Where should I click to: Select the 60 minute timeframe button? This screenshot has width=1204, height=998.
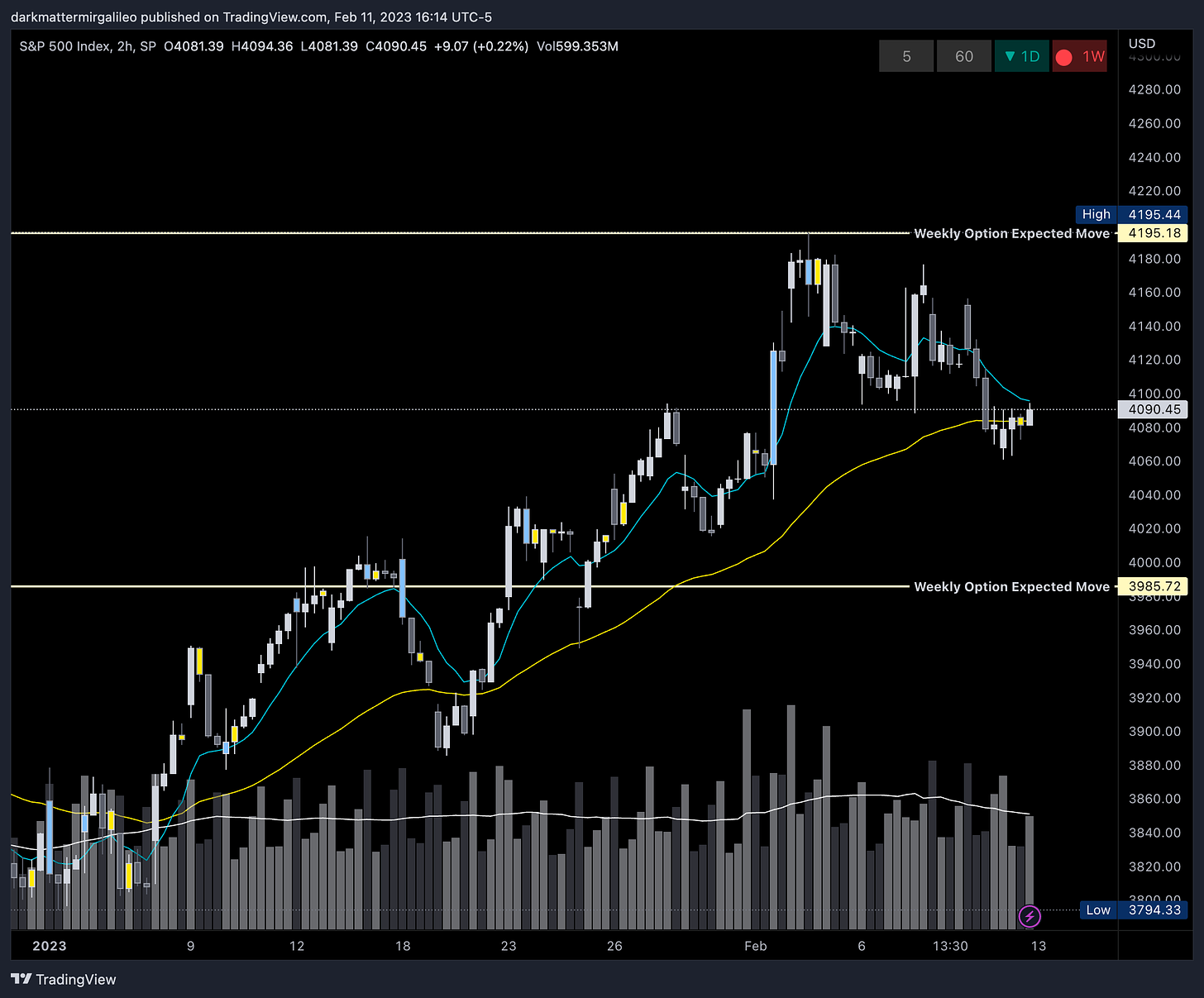tap(964, 56)
